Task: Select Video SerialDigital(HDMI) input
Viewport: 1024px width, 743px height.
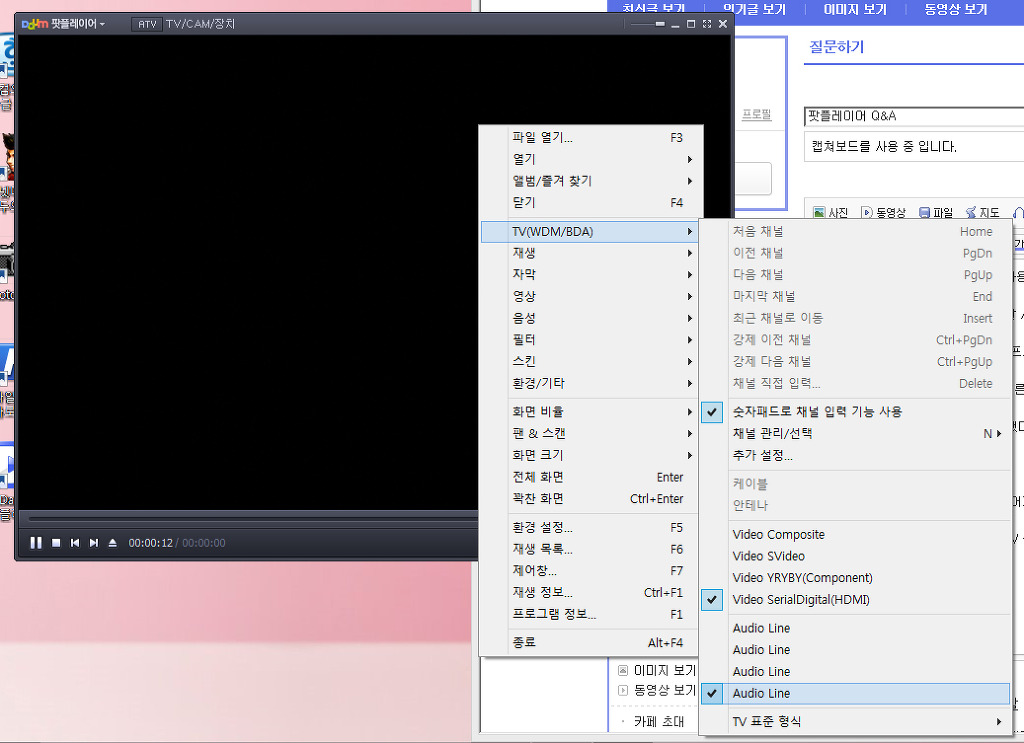Action: 800,600
